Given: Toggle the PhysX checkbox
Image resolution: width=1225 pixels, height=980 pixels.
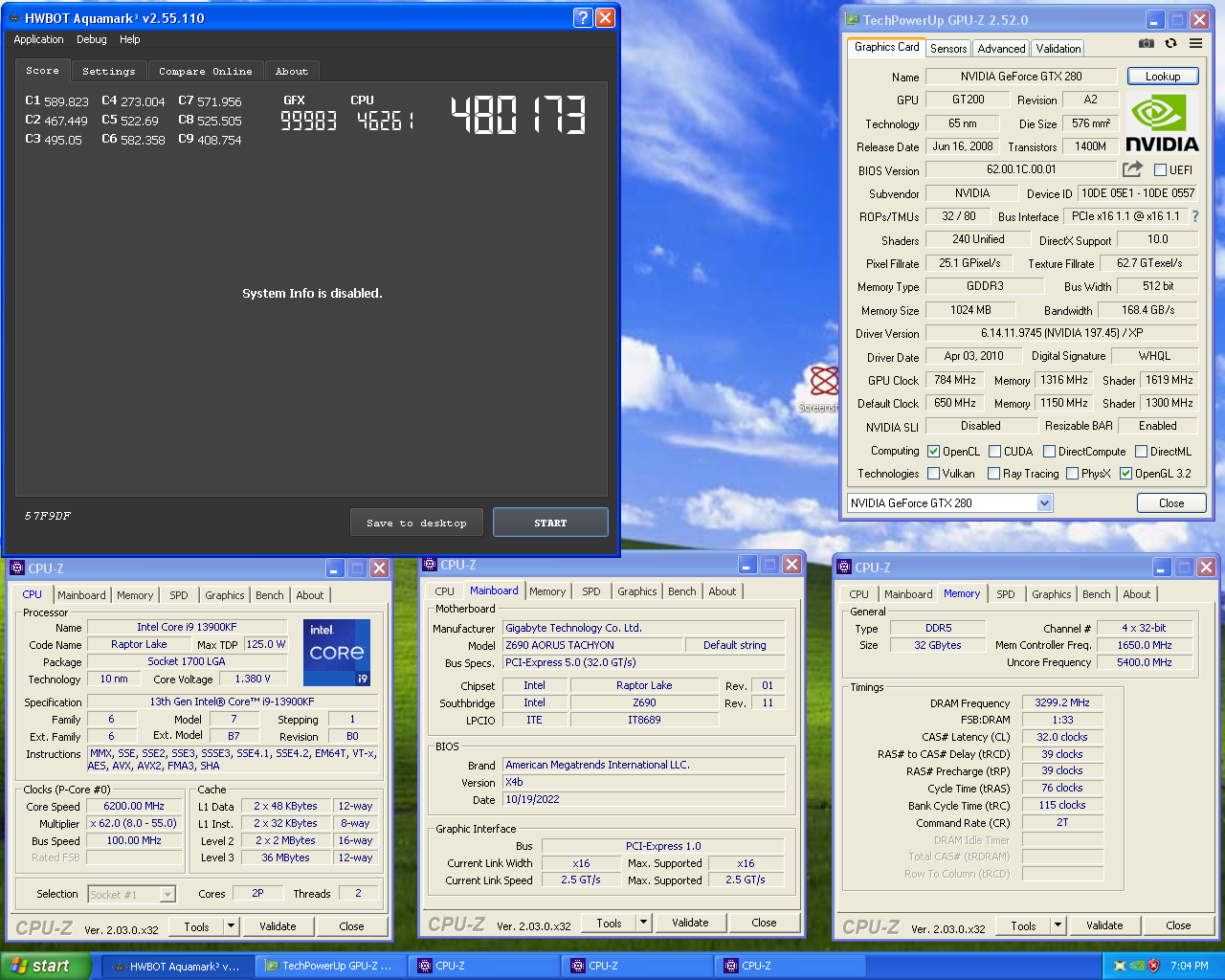Looking at the screenshot, I should pyautogui.click(x=1072, y=474).
